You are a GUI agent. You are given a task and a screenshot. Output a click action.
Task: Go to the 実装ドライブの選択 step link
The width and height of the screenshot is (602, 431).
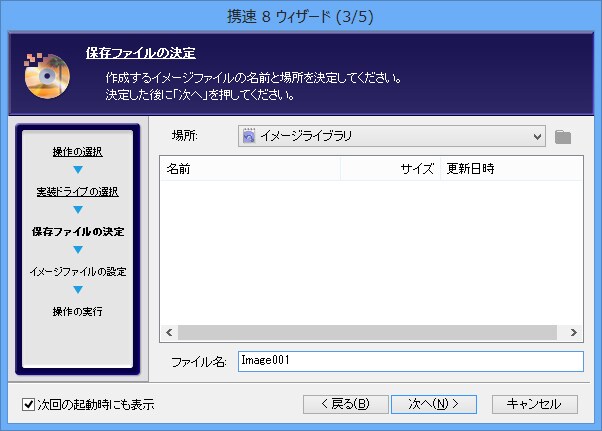(x=78, y=192)
